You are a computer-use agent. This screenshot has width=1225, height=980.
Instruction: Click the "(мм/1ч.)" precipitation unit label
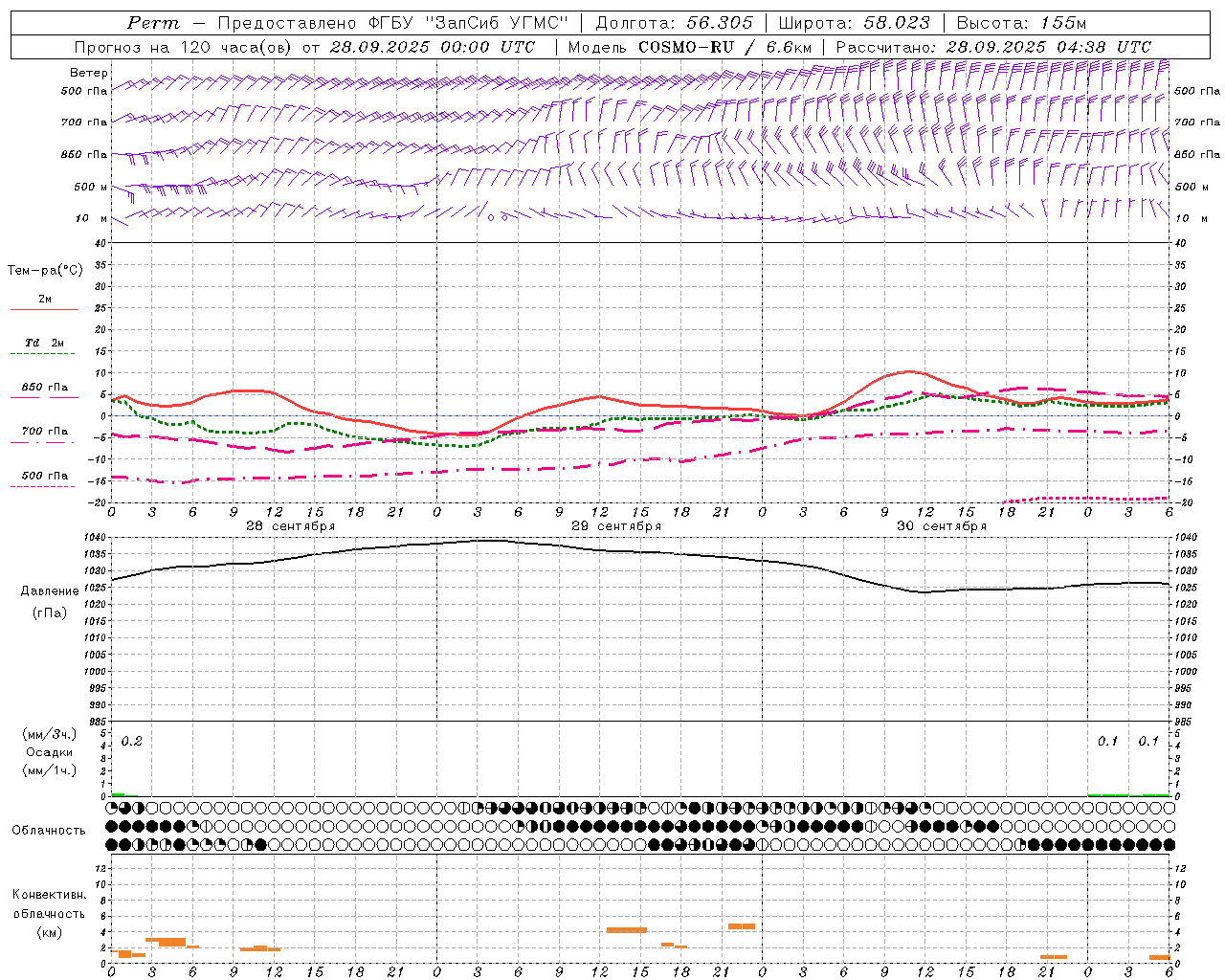49,769
